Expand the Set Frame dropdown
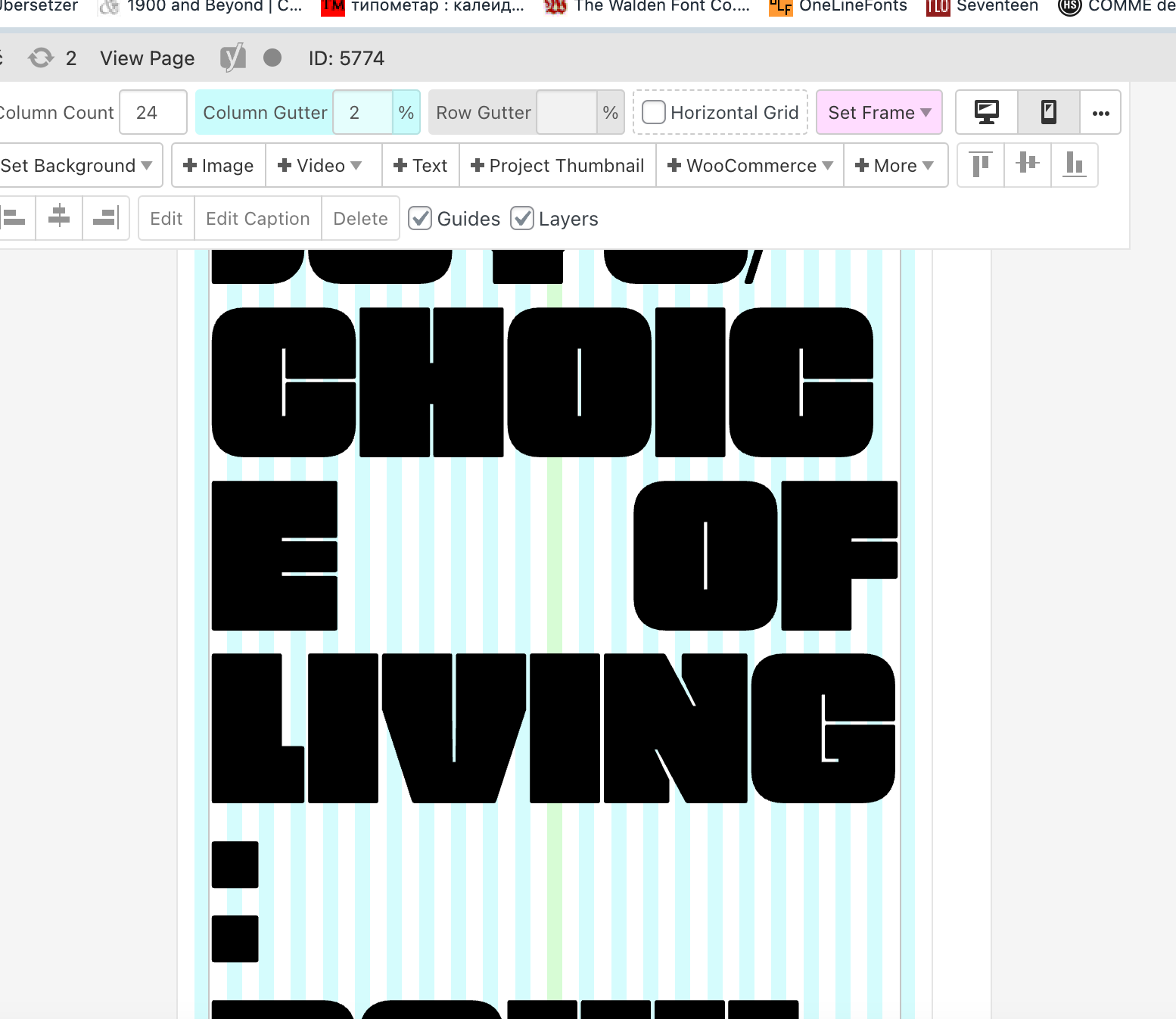Screen dimensions: 1176x1019 pyautogui.click(x=879, y=113)
